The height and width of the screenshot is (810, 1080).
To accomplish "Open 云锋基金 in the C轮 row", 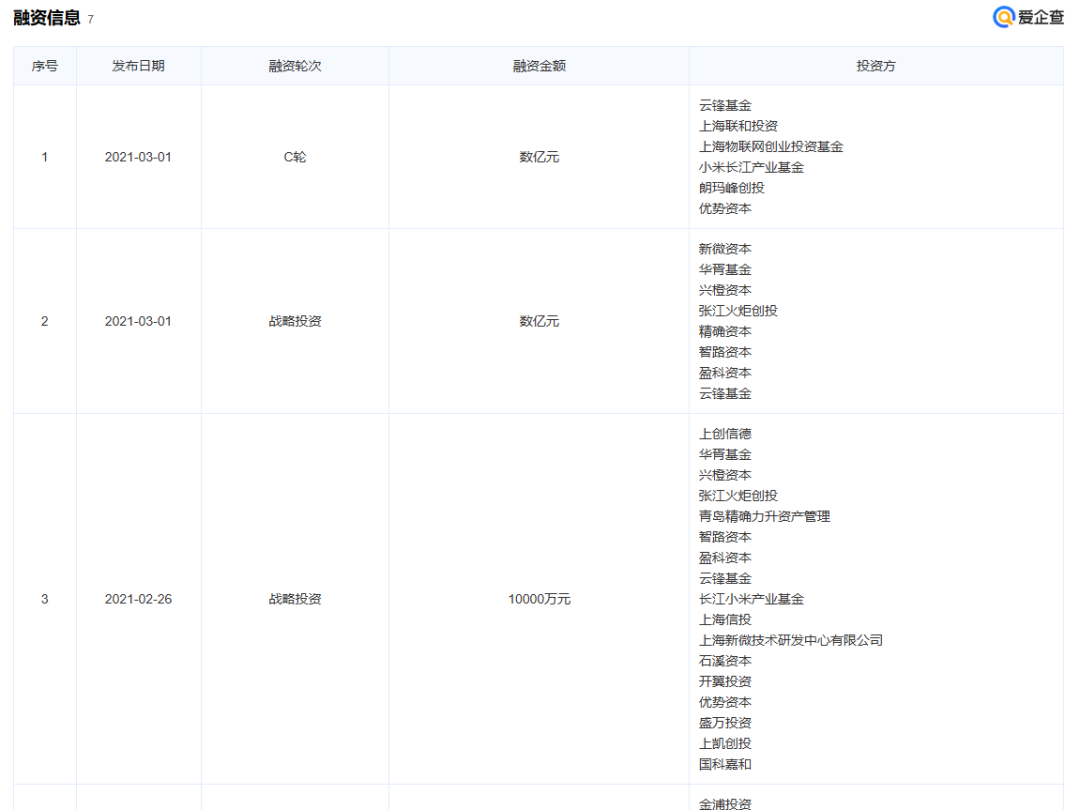I will (725, 105).
